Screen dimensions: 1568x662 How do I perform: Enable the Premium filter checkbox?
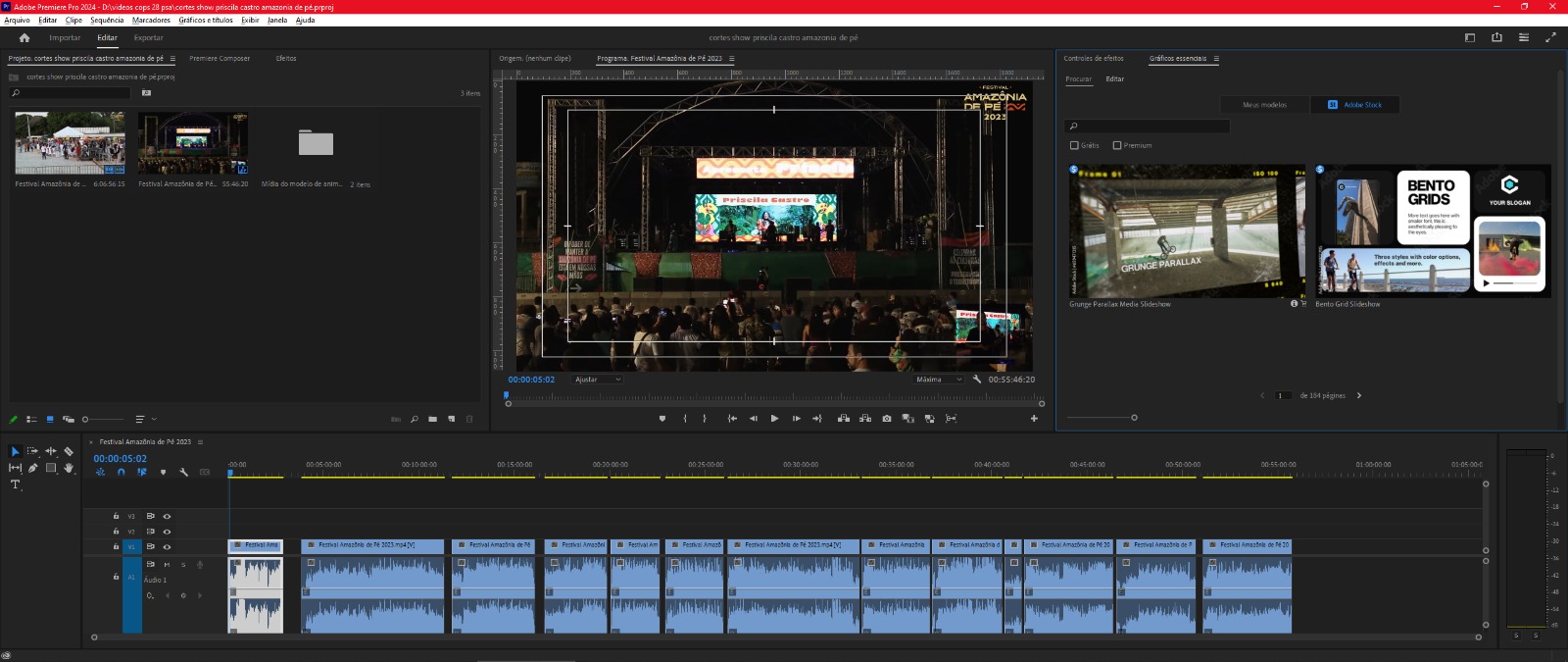coord(1116,145)
